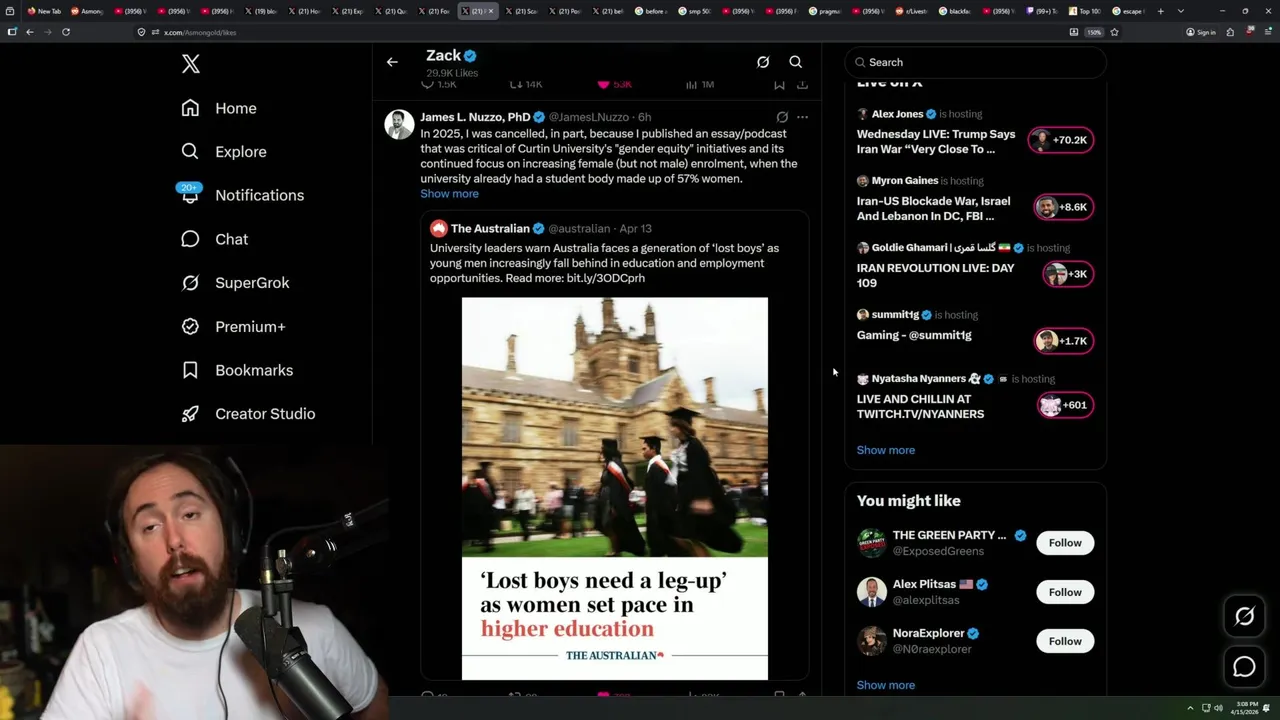Click the Search input field on X
The height and width of the screenshot is (720, 1280).
[x=975, y=62]
